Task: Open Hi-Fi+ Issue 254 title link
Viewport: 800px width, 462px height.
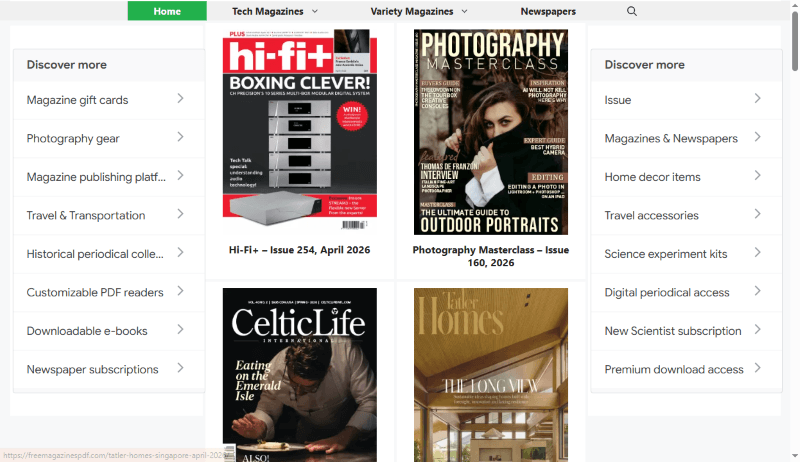Action: [300, 250]
